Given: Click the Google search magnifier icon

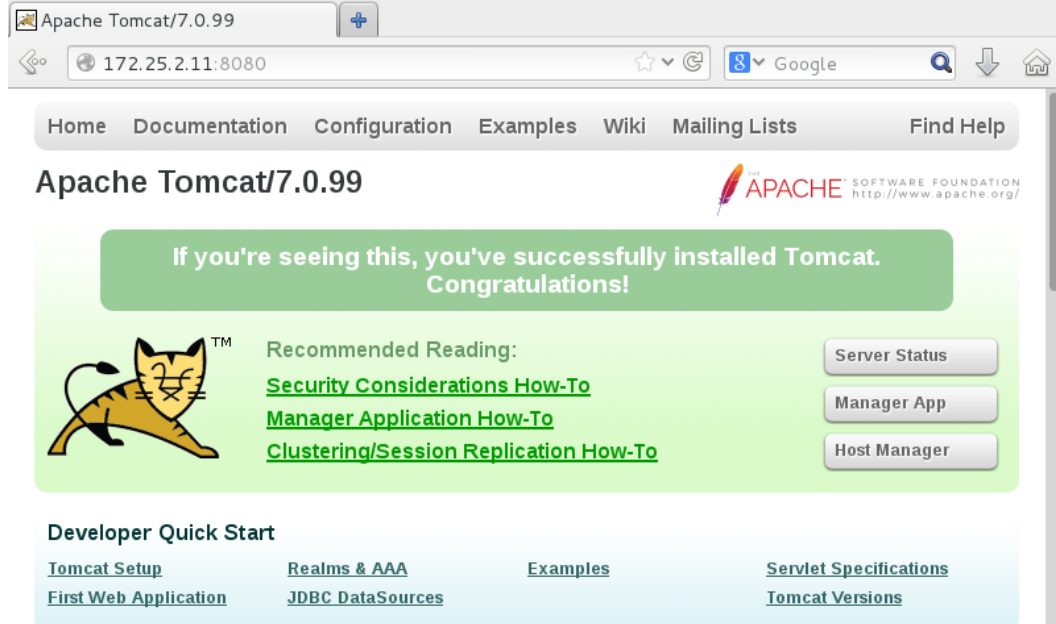Looking at the screenshot, I should tap(941, 63).
